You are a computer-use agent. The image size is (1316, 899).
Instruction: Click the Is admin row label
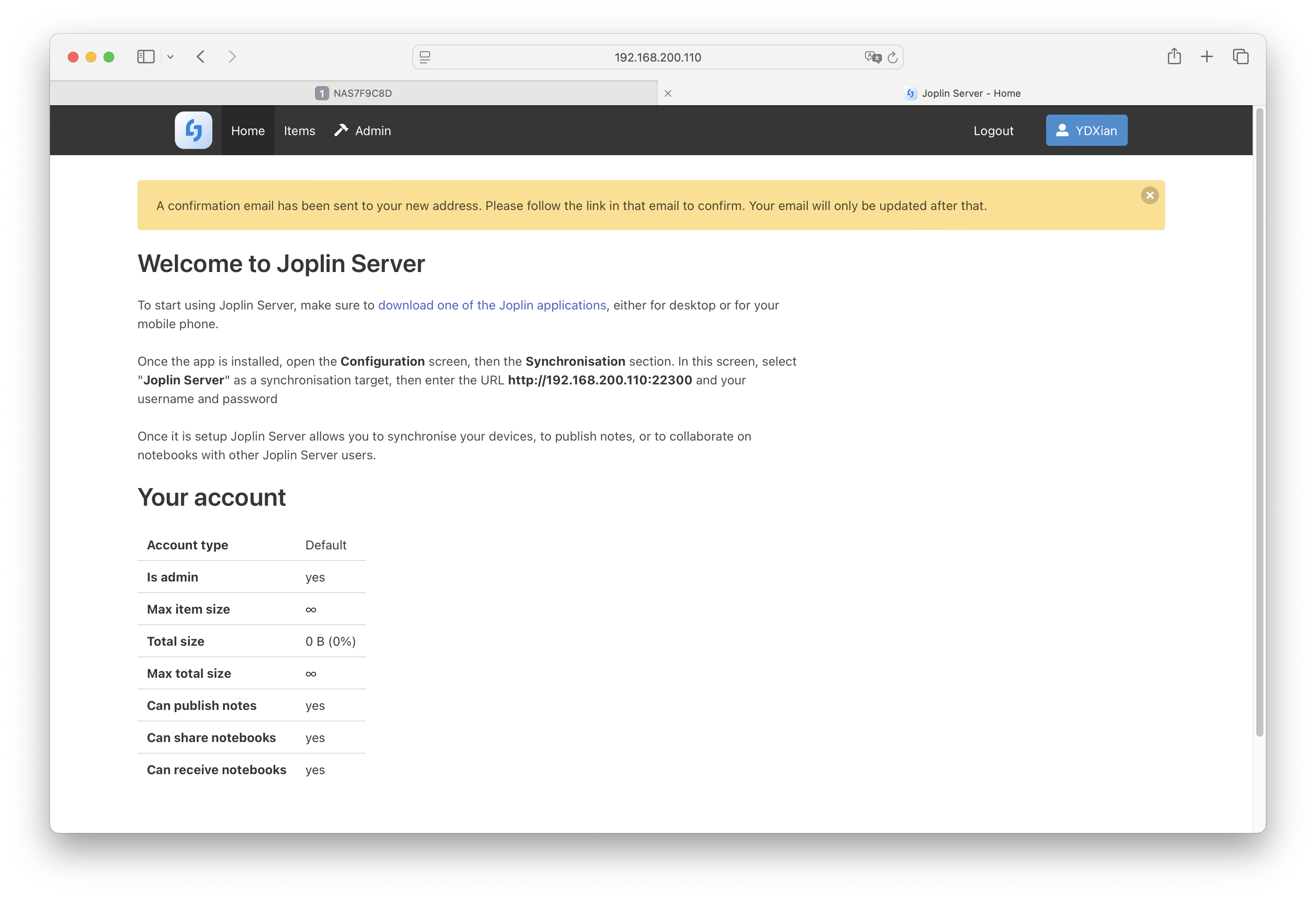click(x=172, y=577)
